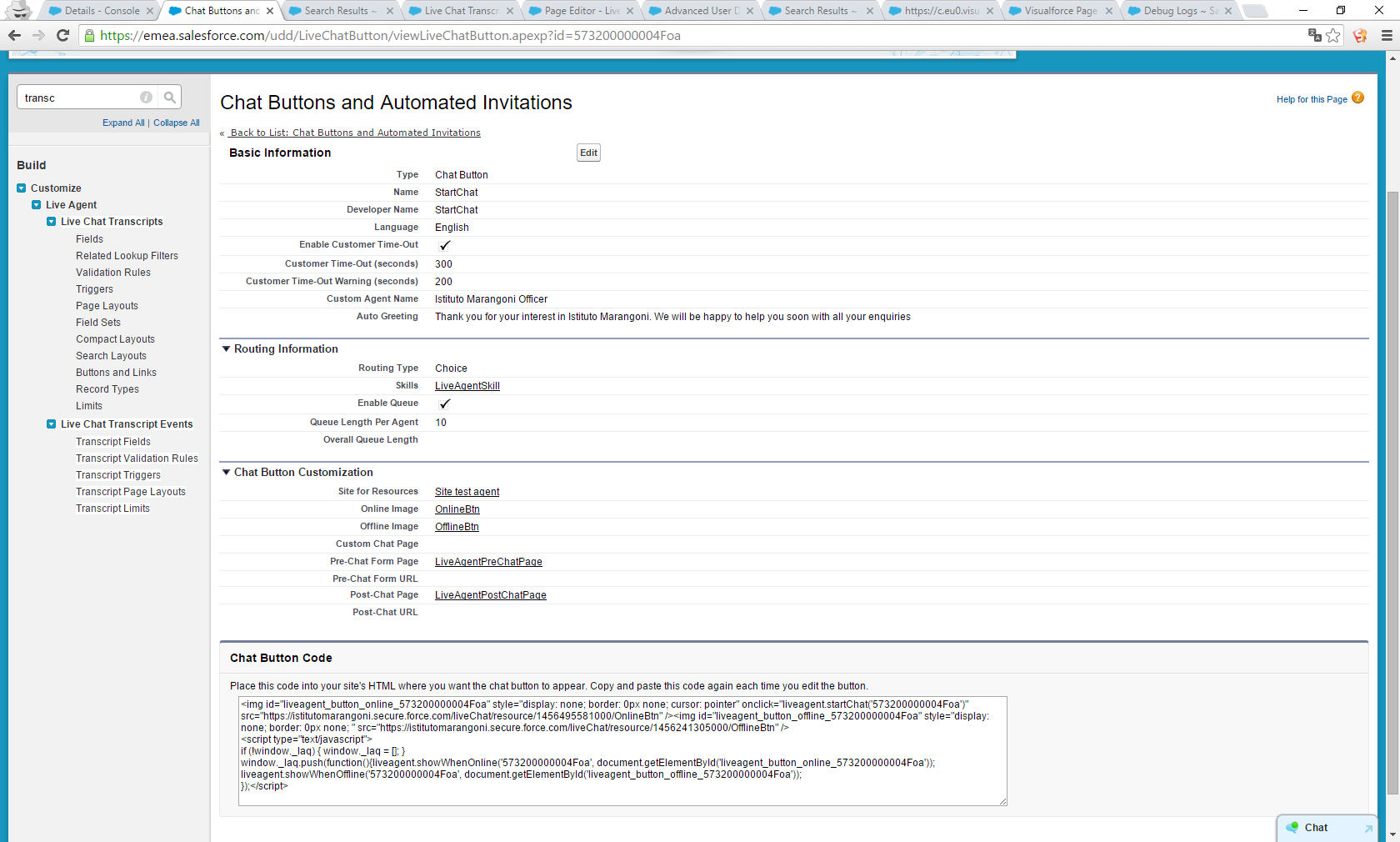Open Buttons and Links in sidebar
Viewport: 1400px width, 842px height.
[116, 373]
